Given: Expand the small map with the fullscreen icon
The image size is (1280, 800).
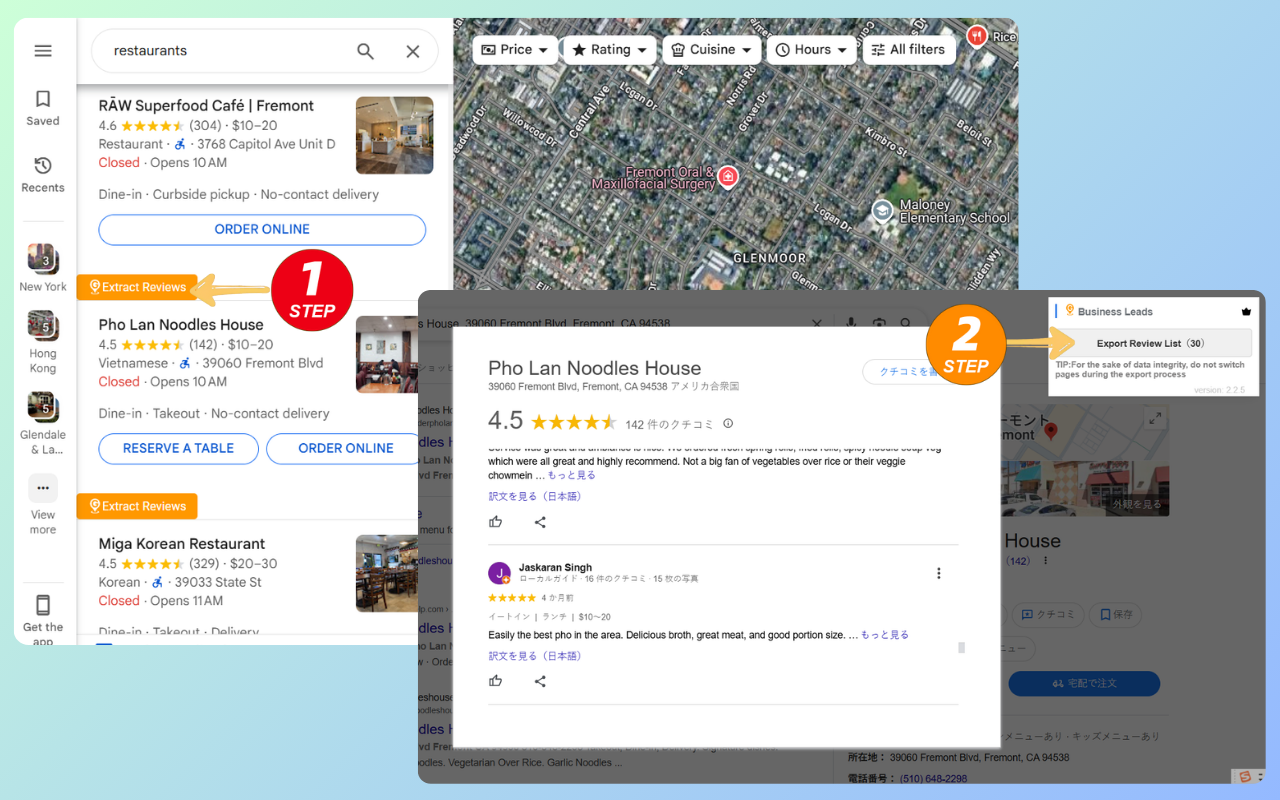Looking at the screenshot, I should point(1155,419).
